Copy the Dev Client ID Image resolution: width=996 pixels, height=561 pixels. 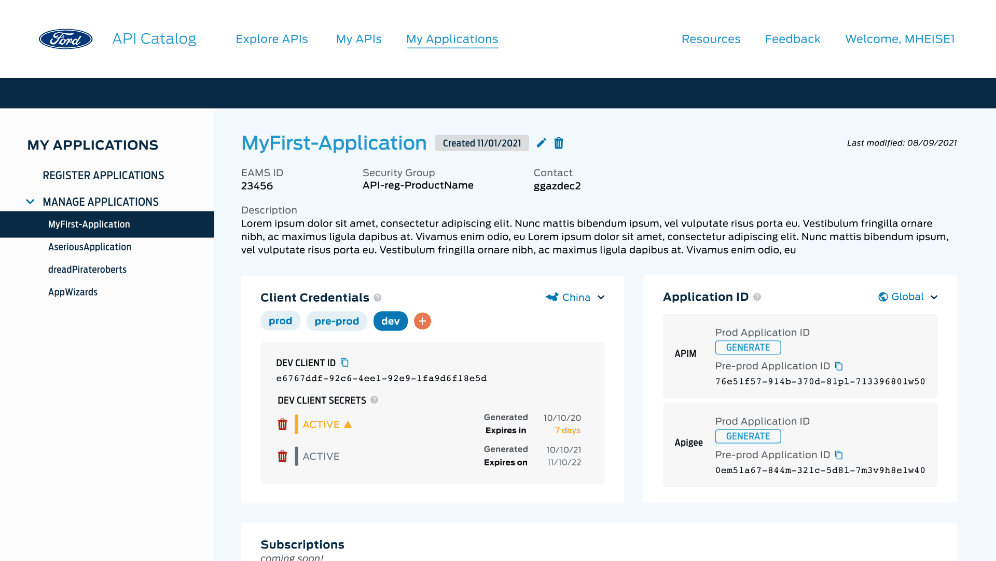[x=345, y=362]
